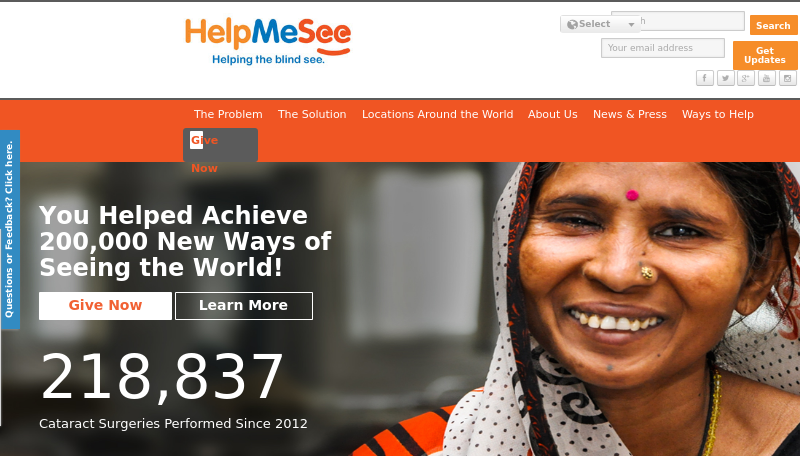Open The Solution menu

(x=312, y=114)
